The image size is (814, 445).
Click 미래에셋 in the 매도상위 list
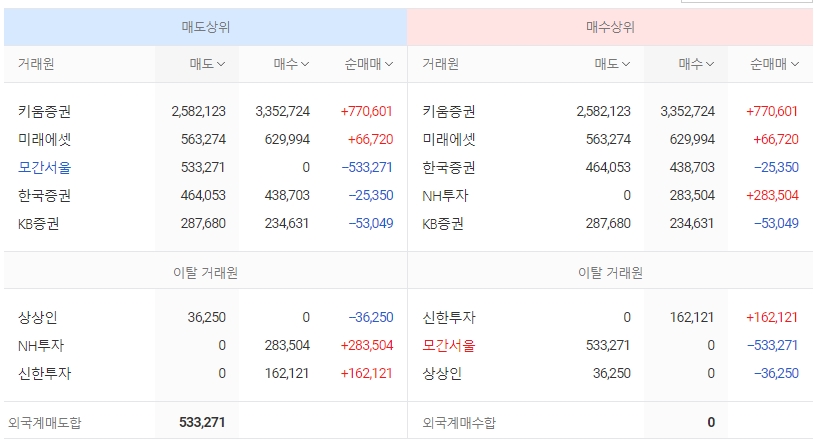click(44, 139)
